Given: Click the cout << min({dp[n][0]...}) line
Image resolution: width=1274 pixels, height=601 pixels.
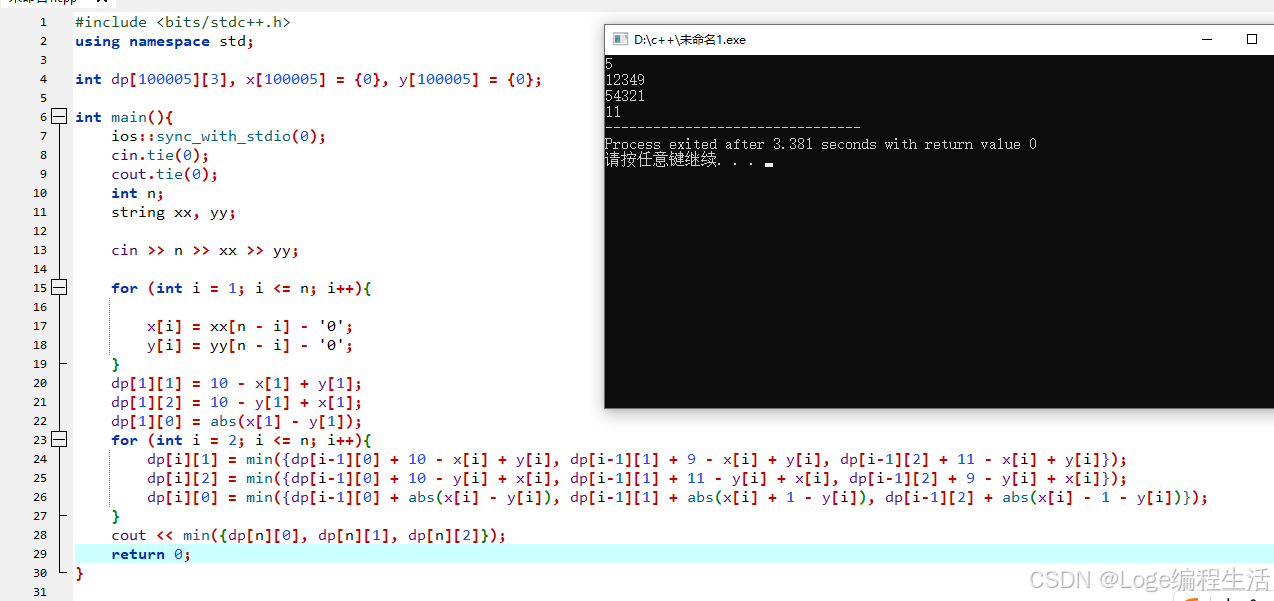Looking at the screenshot, I should (x=309, y=535).
